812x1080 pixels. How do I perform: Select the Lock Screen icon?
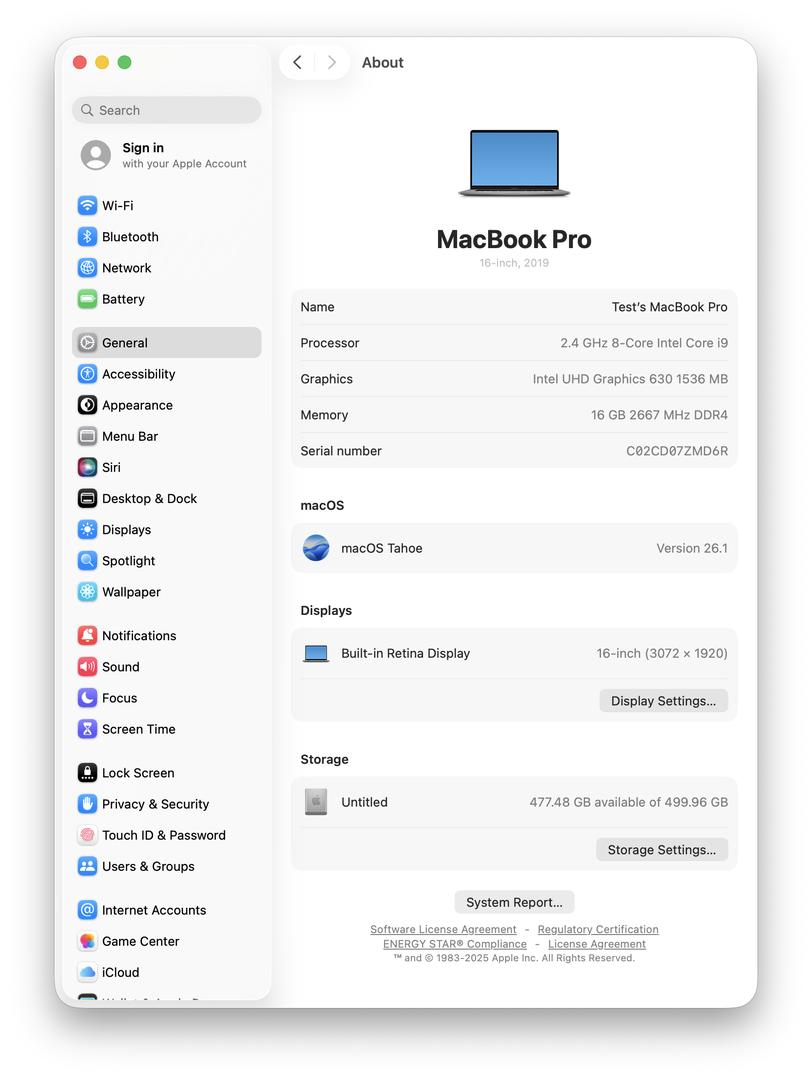(87, 772)
